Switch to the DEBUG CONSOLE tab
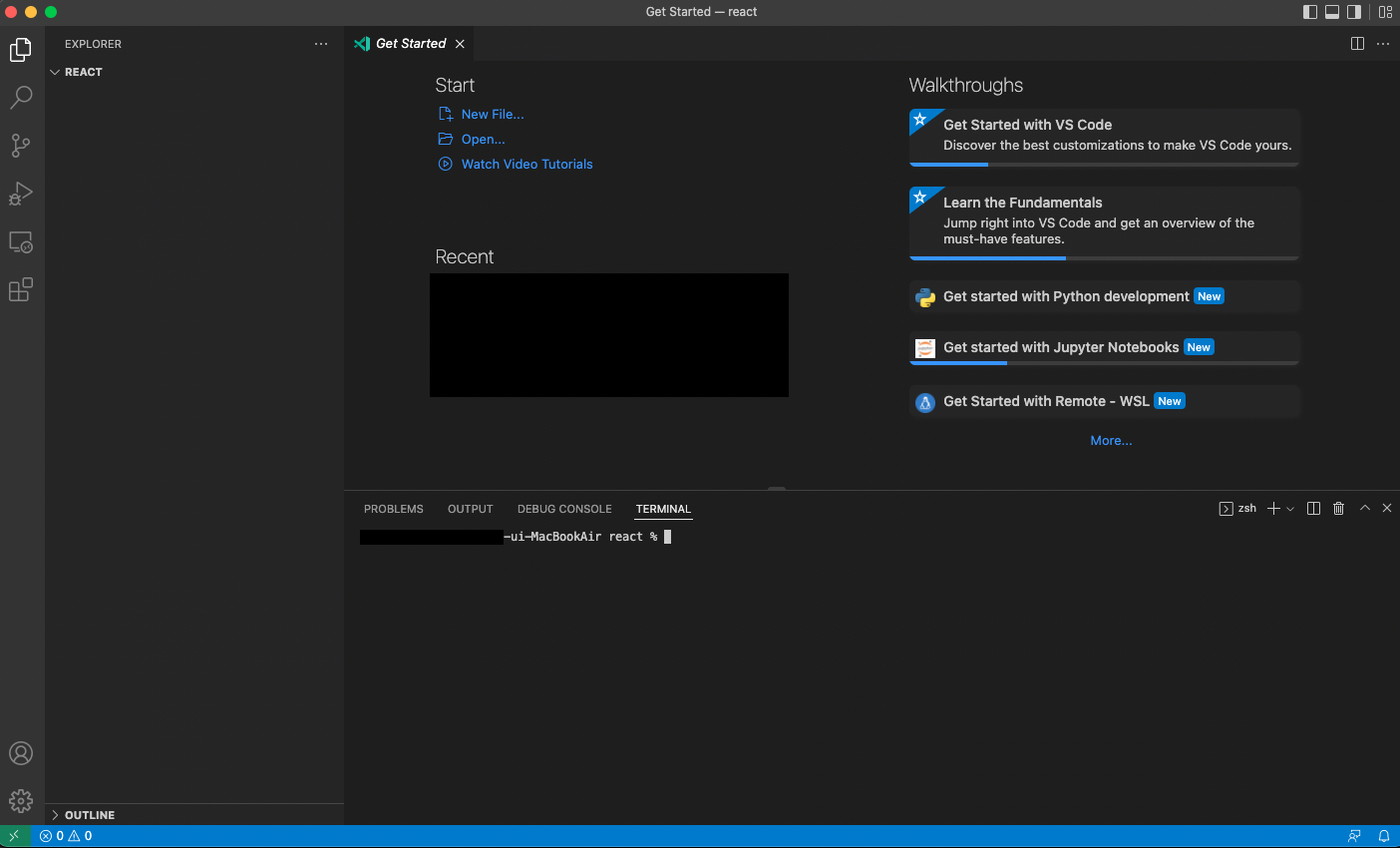 coord(564,509)
